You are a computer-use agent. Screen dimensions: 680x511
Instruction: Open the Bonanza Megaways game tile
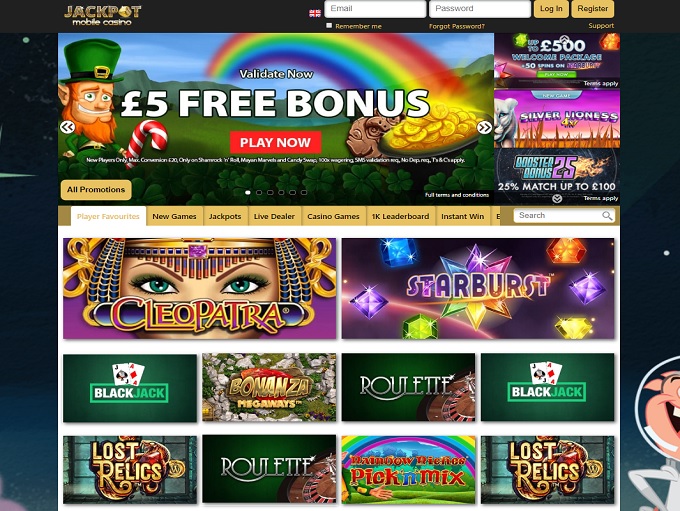269,387
